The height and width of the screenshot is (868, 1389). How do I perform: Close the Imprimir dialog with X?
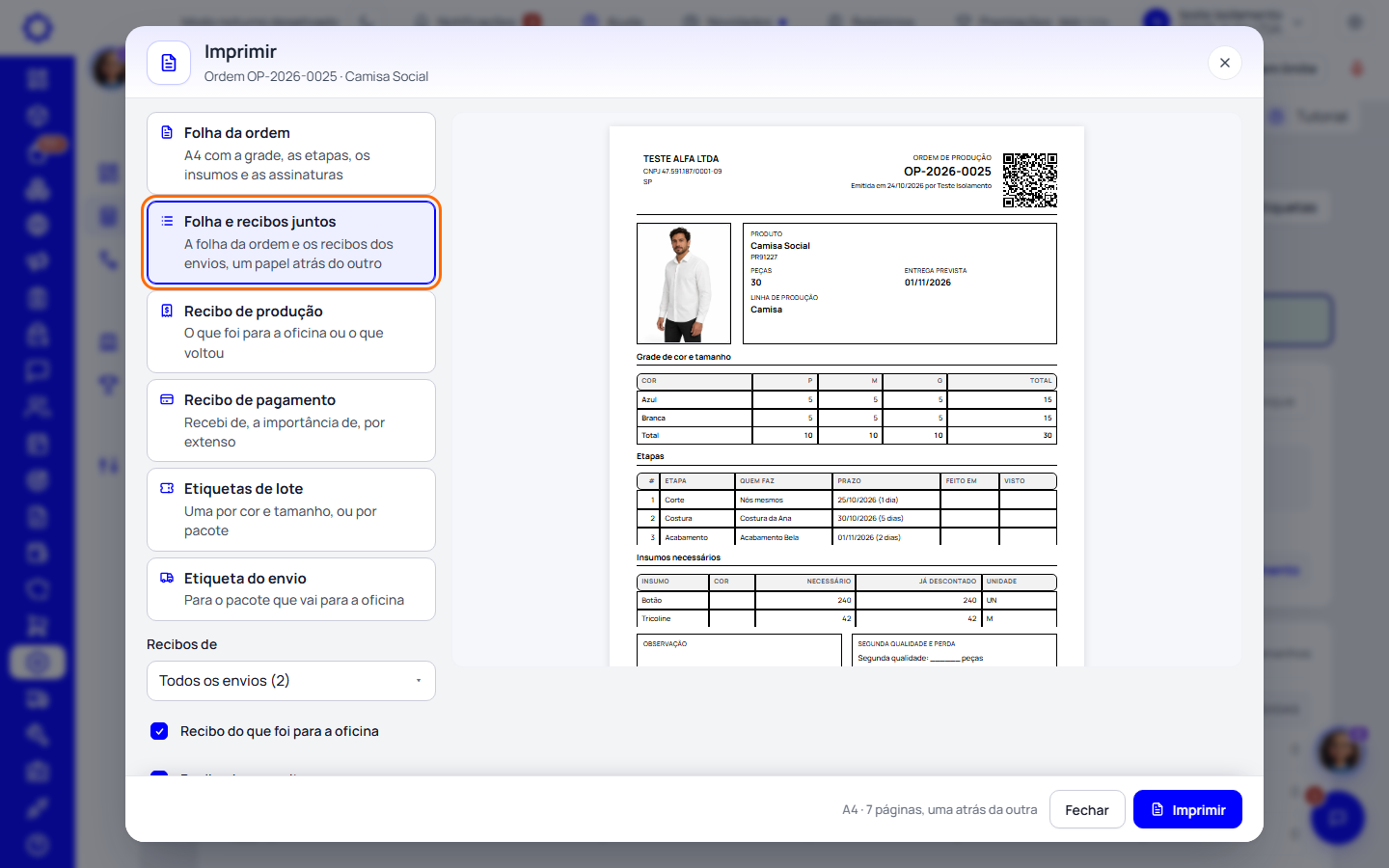coord(1224,63)
